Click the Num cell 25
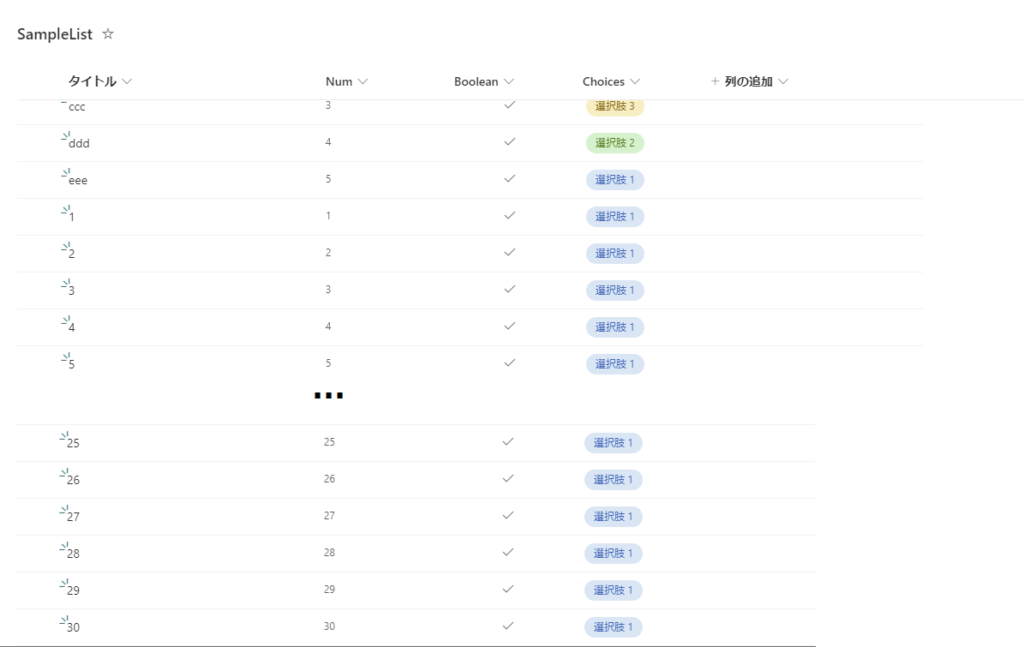Viewport: 1024px width, 647px height. (329, 442)
